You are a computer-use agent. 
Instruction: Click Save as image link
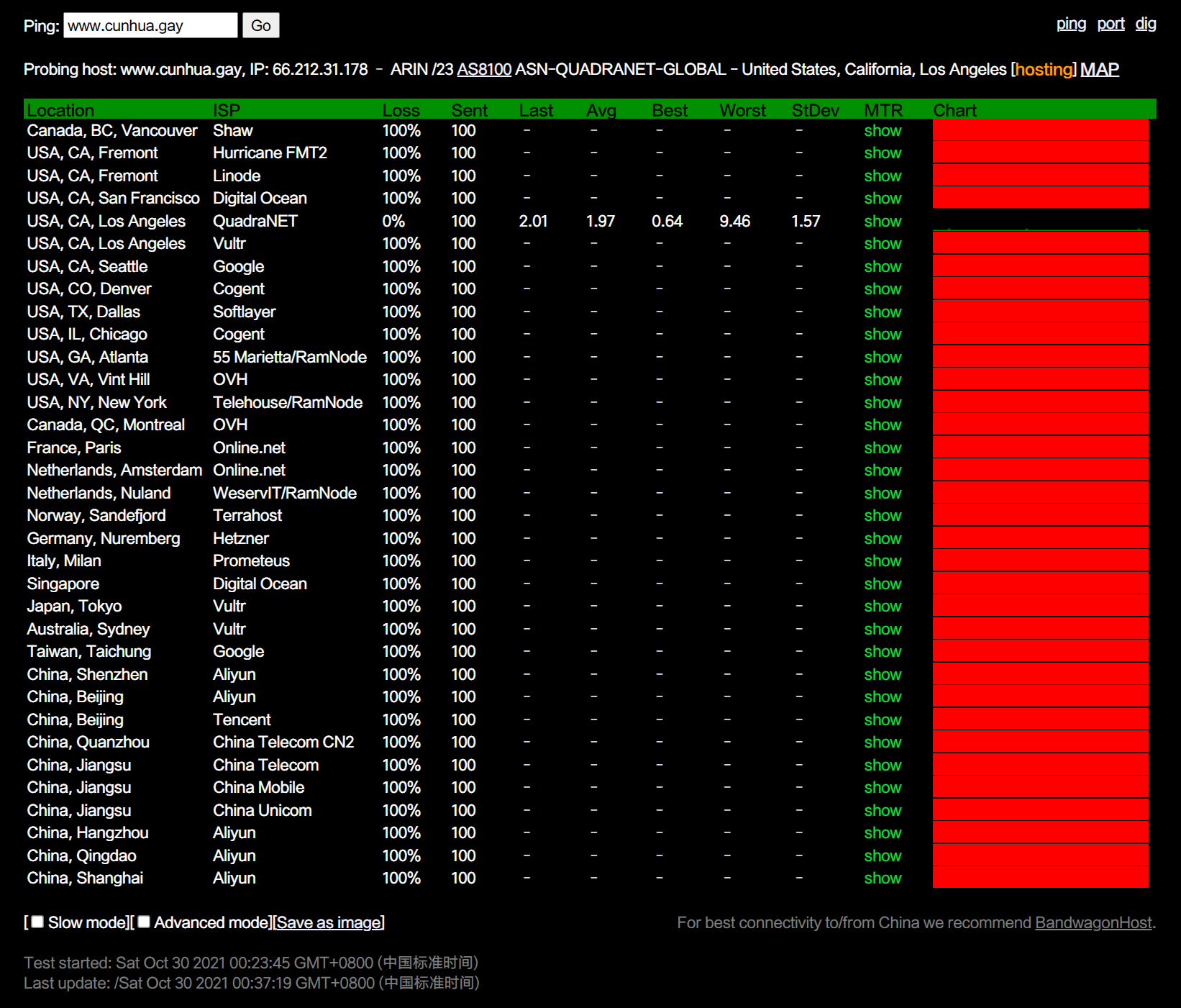tap(329, 922)
